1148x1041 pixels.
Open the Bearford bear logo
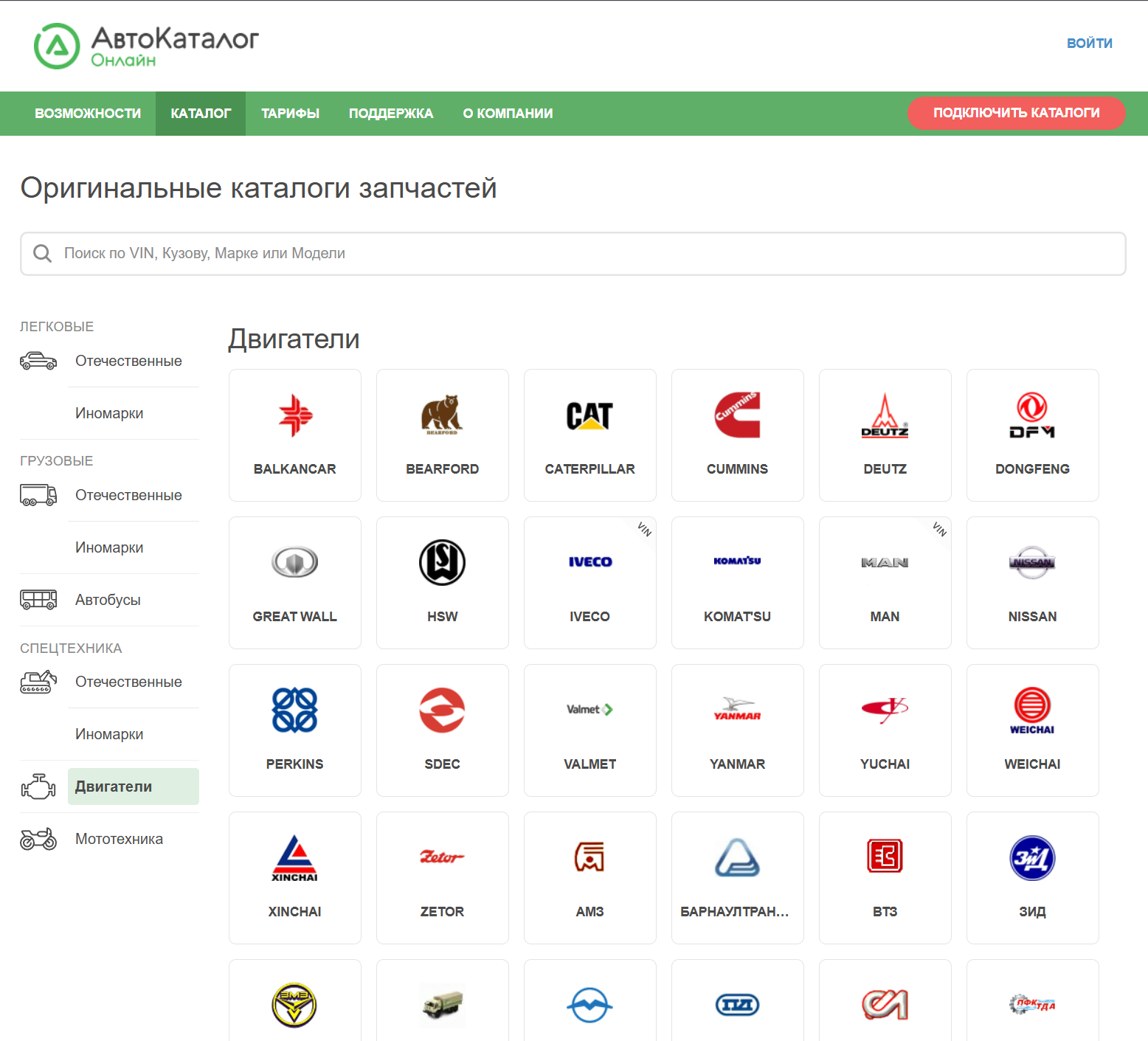click(x=442, y=415)
